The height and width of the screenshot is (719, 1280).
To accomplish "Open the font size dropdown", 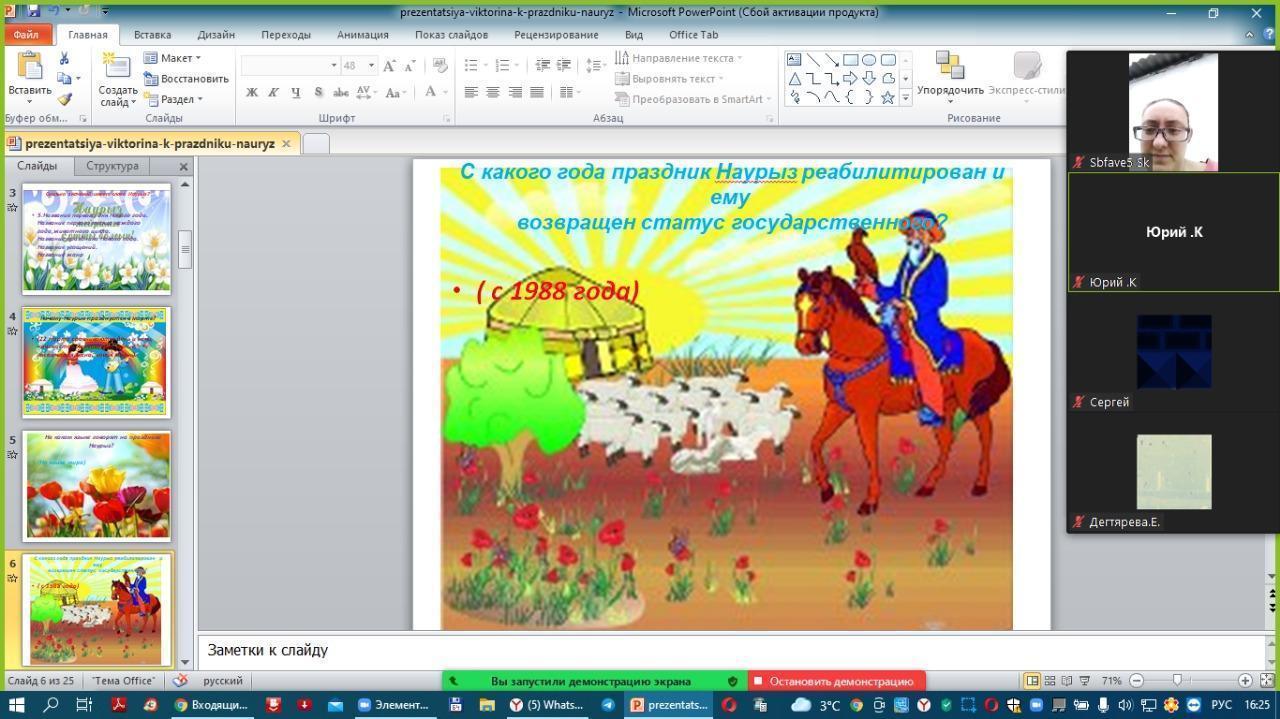I will click(371, 65).
